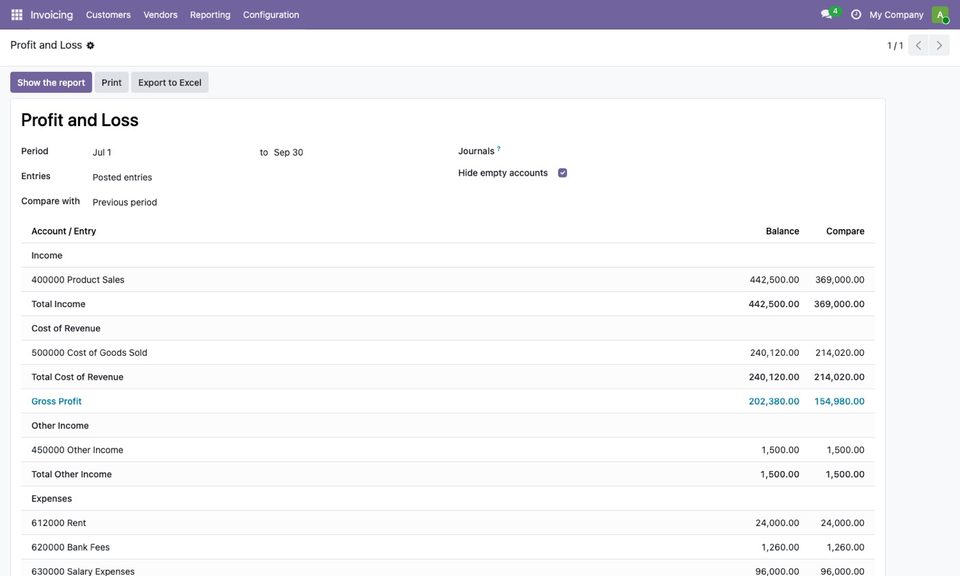The image size is (960, 576).
Task: Go to the next record arrow
Action: [x=939, y=45]
